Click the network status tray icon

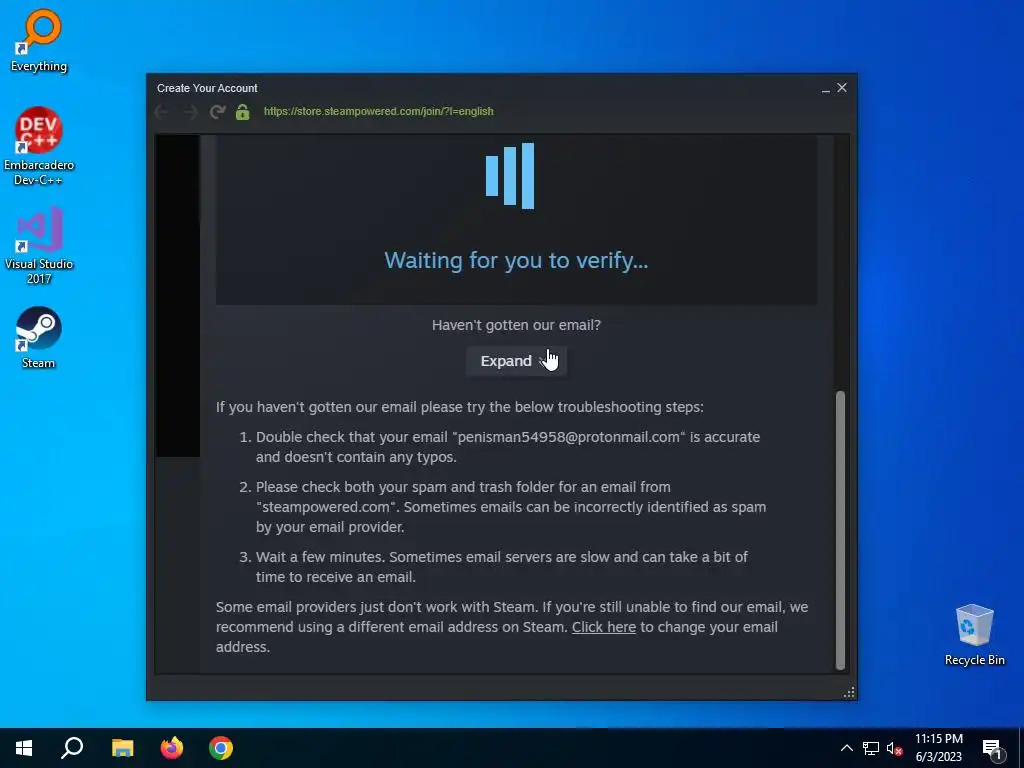coord(871,748)
